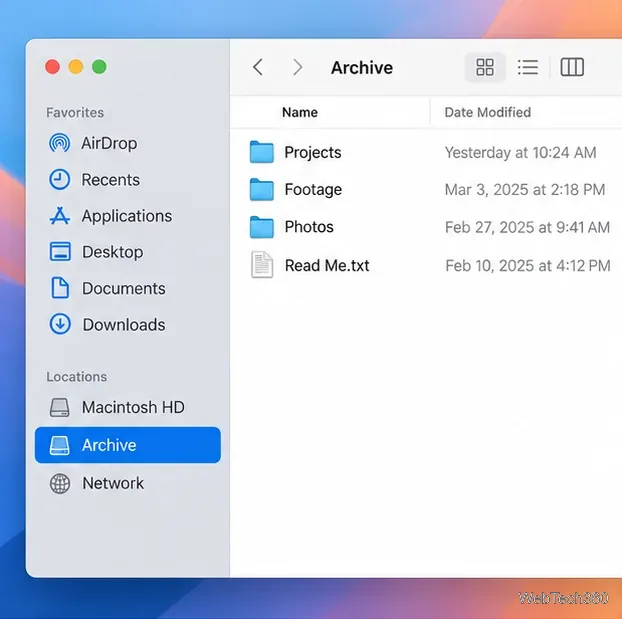Viewport: 622px width, 619px height.
Task: Click the Locations section heading
Action: [x=77, y=377]
